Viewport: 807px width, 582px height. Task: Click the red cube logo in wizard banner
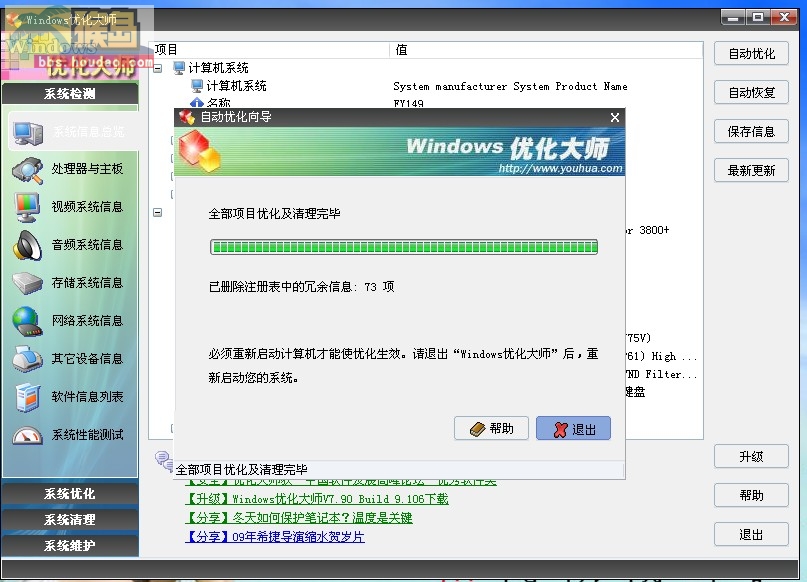pos(199,151)
